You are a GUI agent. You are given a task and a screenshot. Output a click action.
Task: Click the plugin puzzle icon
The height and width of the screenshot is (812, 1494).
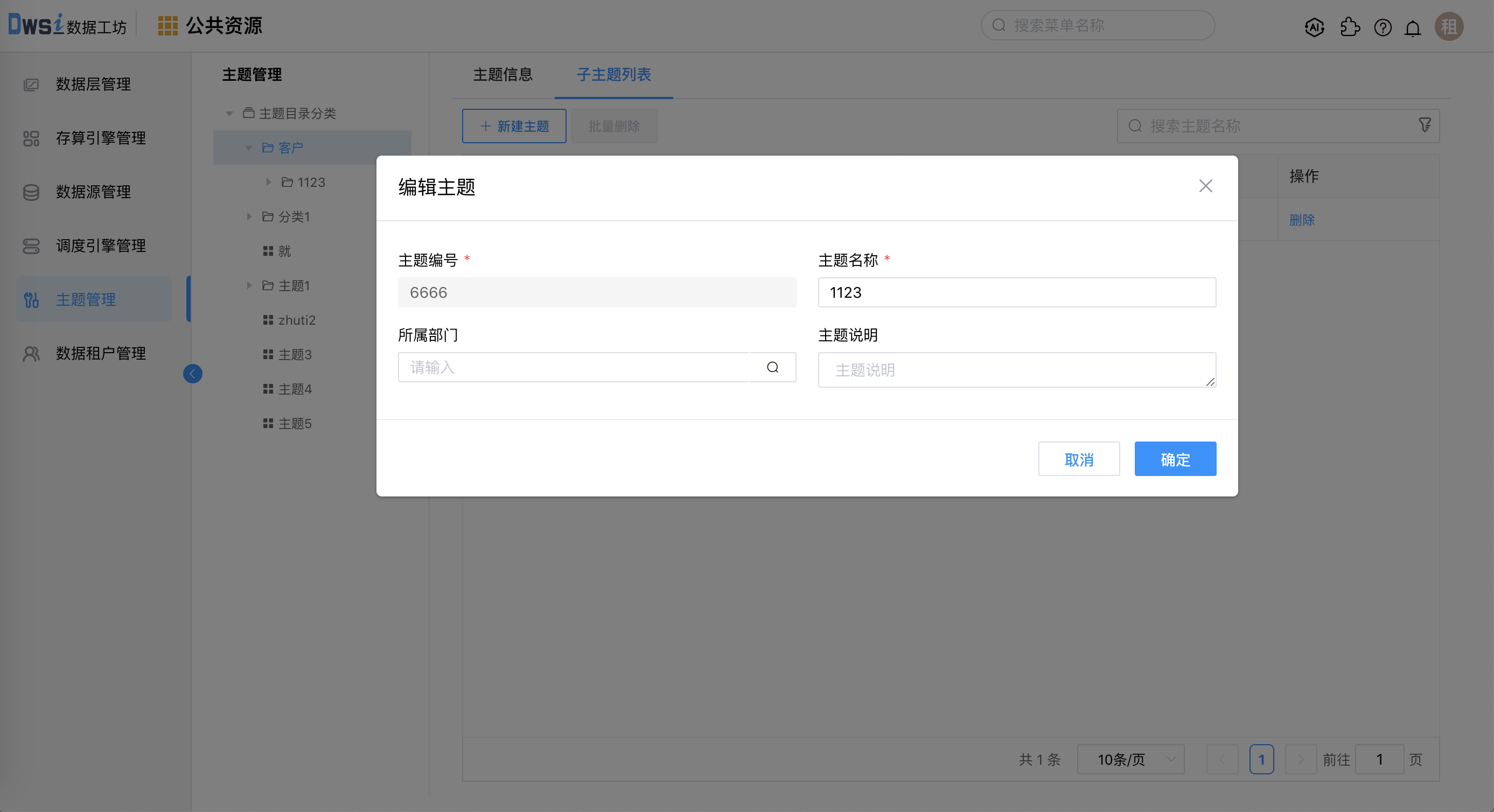point(1350,27)
